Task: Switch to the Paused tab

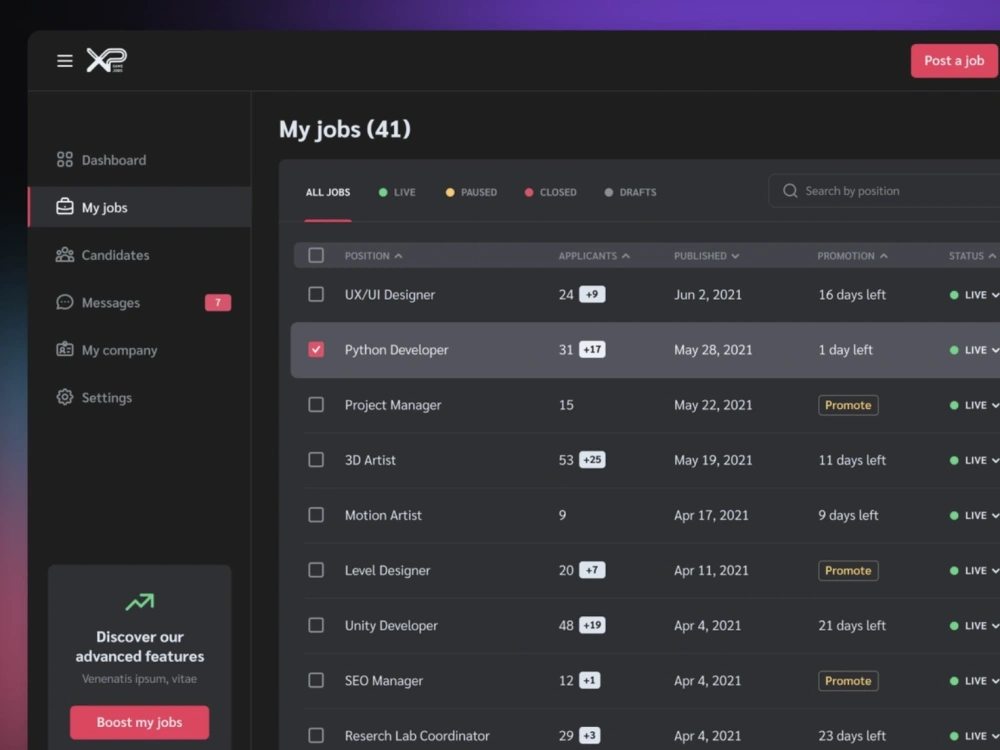Action: (471, 192)
